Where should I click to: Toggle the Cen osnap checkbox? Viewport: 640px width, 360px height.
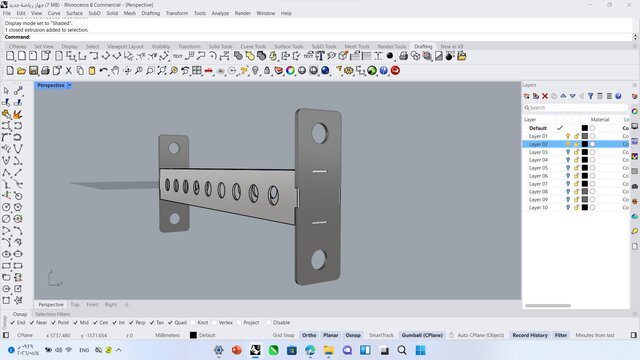coord(95,322)
